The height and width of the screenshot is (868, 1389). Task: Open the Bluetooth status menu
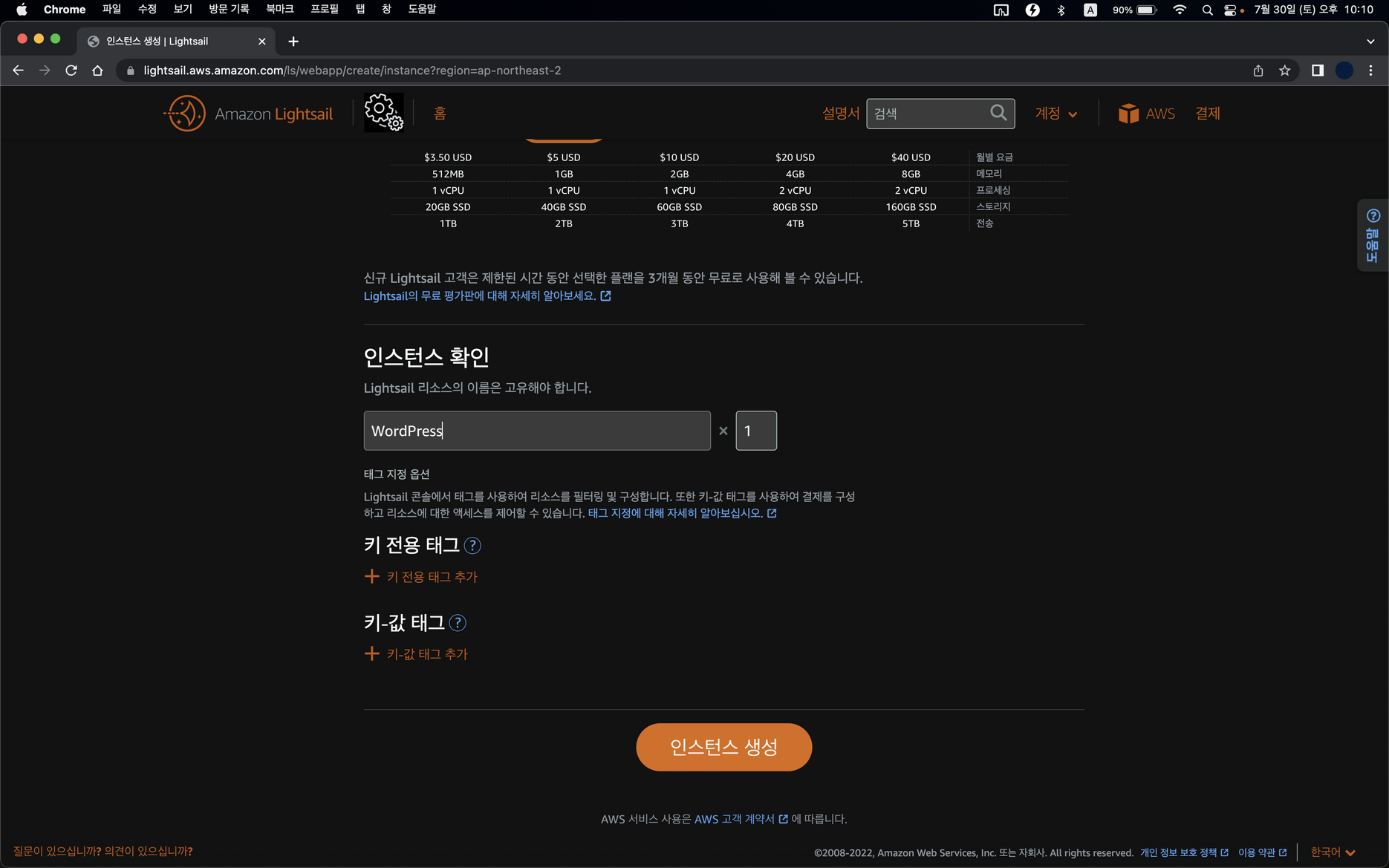pyautogui.click(x=1061, y=10)
